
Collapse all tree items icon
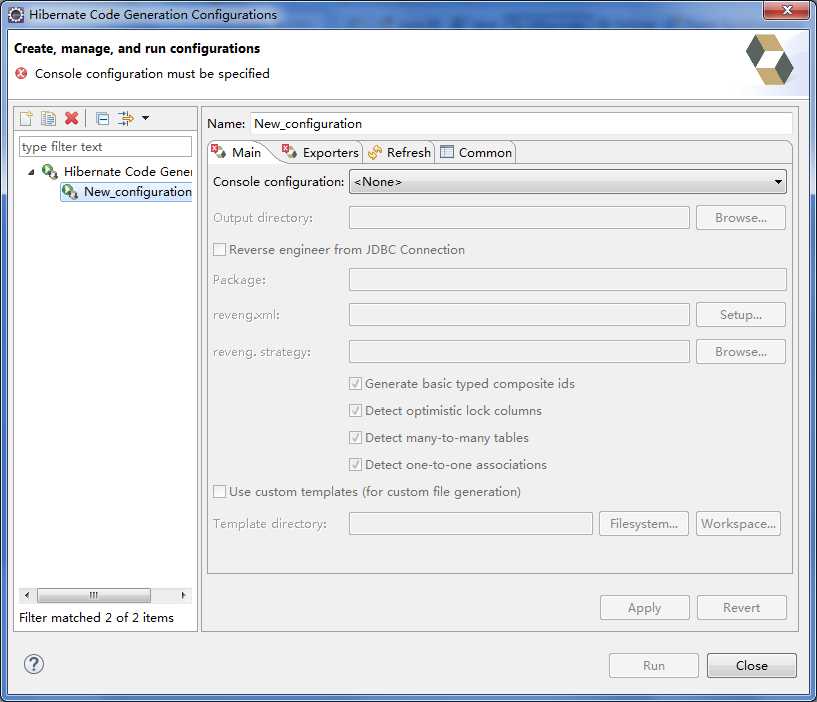[103, 119]
